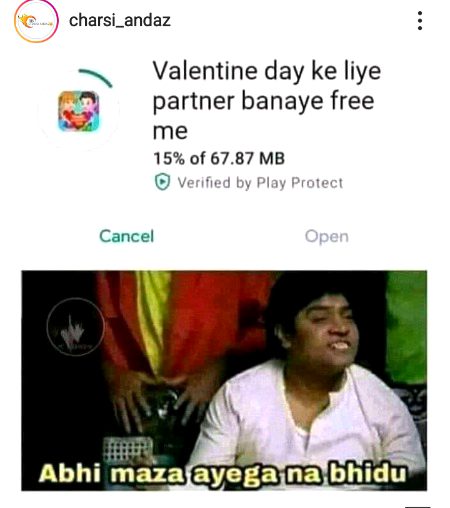Tap the Play Protect shield icon
This screenshot has width=450, height=508.
click(x=162, y=182)
